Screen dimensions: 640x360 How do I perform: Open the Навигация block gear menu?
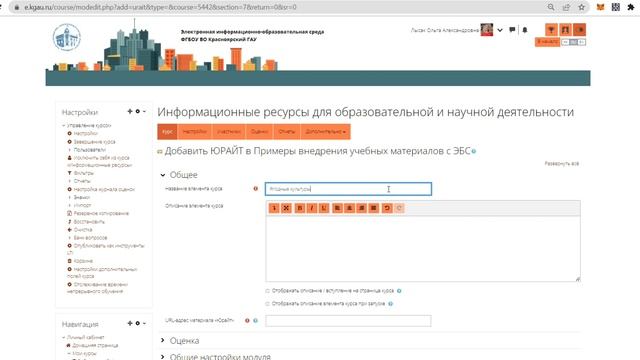pyautogui.click(x=140, y=323)
